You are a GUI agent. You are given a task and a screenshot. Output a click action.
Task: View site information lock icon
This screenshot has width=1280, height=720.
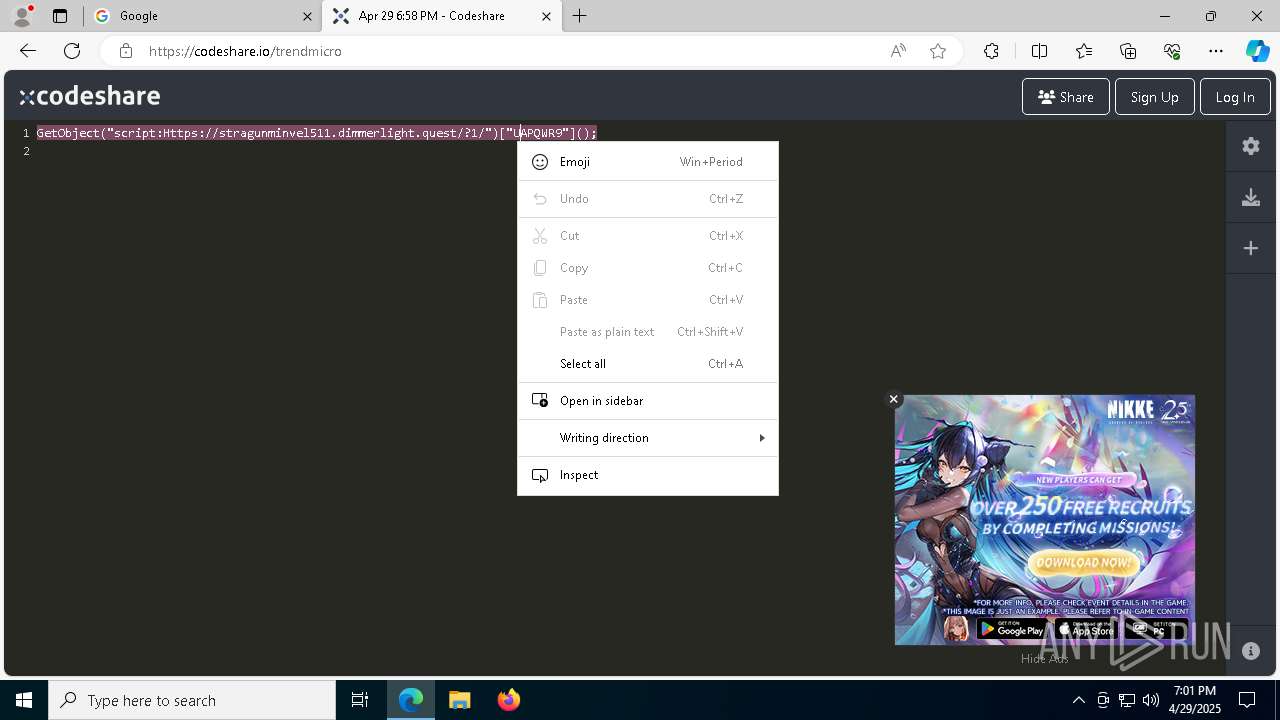tap(125, 51)
